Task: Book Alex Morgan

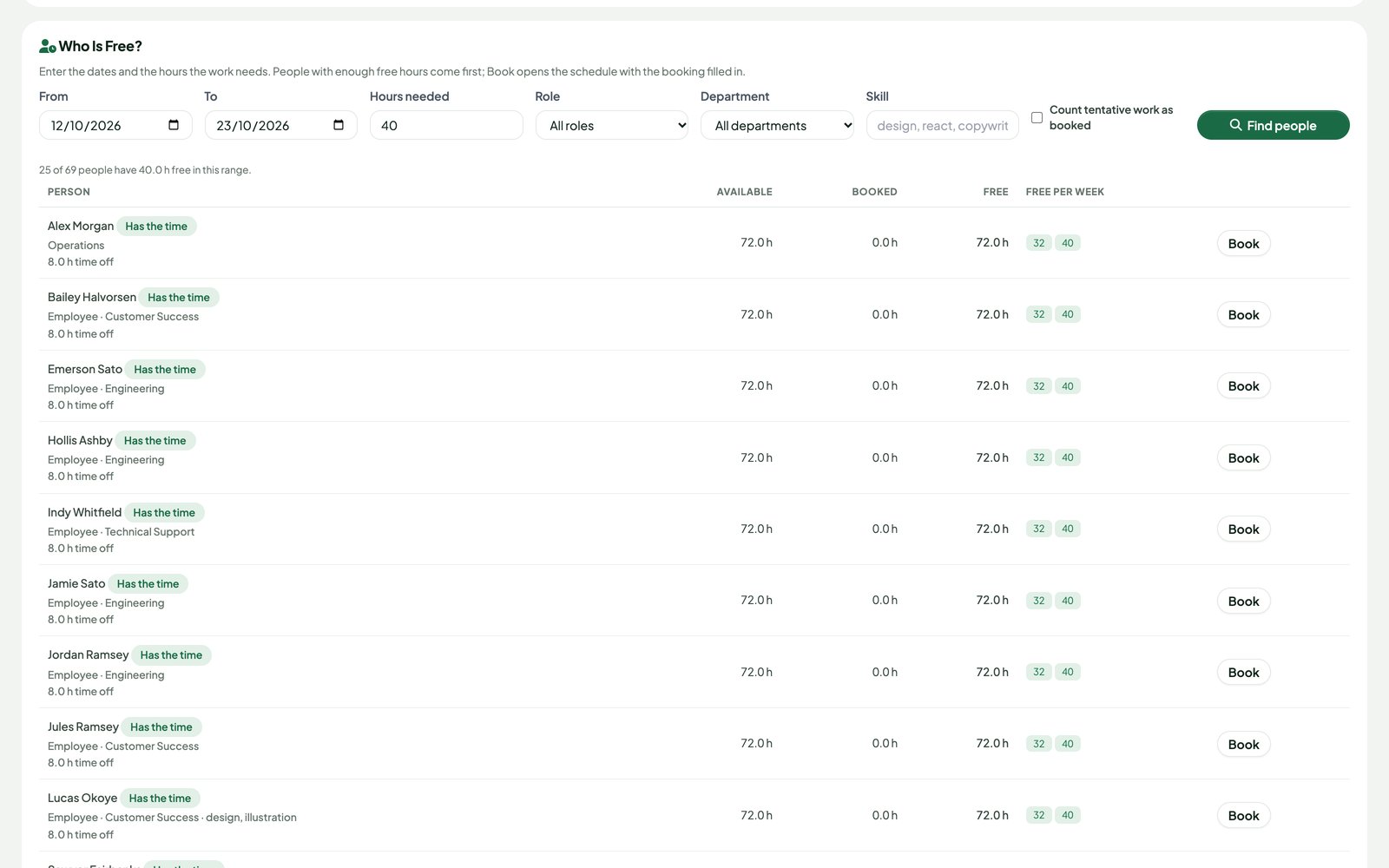Action: click(1243, 243)
